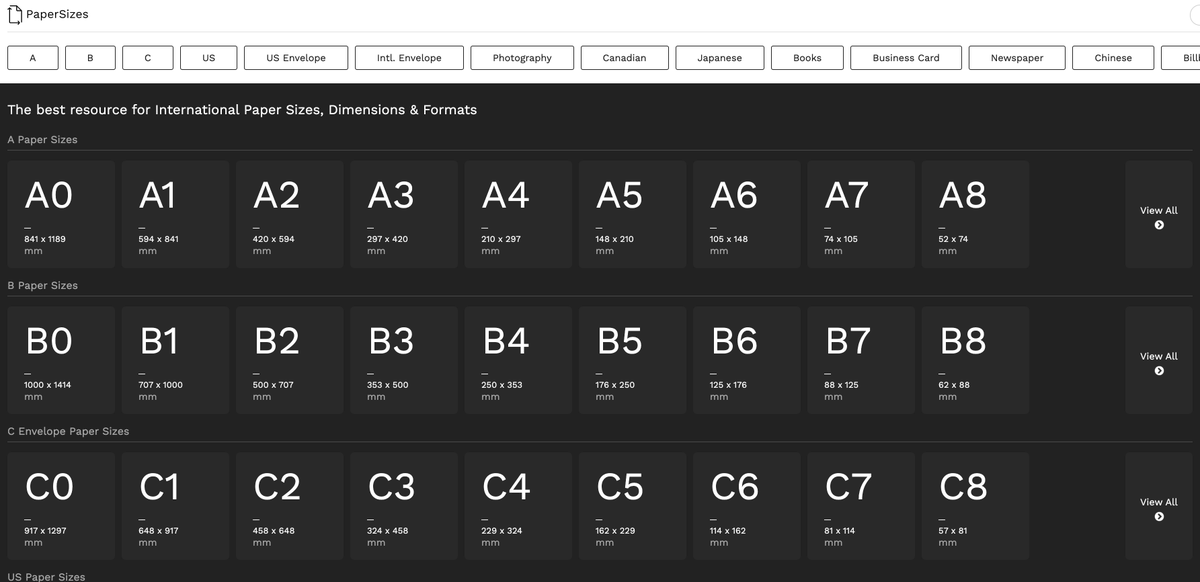The image size is (1200, 582).
Task: Show Canadian paper sizes
Action: pyautogui.click(x=624, y=58)
